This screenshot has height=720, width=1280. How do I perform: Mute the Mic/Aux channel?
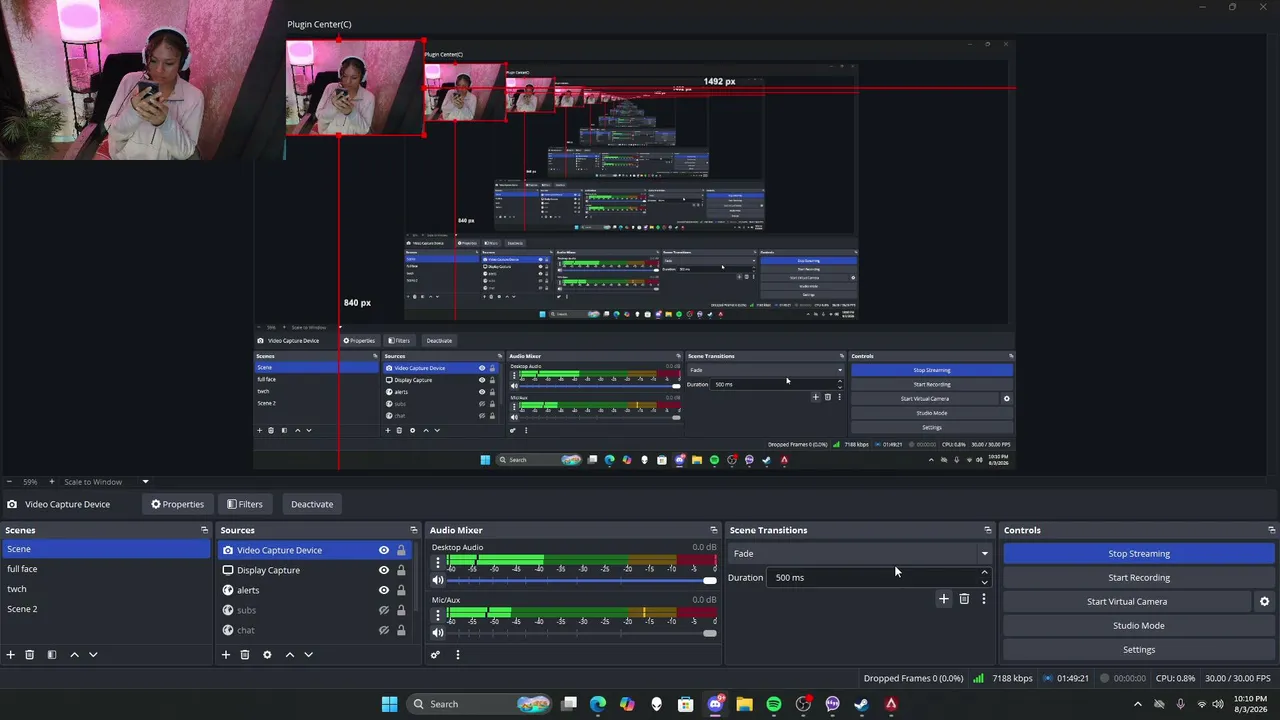pyautogui.click(x=438, y=632)
